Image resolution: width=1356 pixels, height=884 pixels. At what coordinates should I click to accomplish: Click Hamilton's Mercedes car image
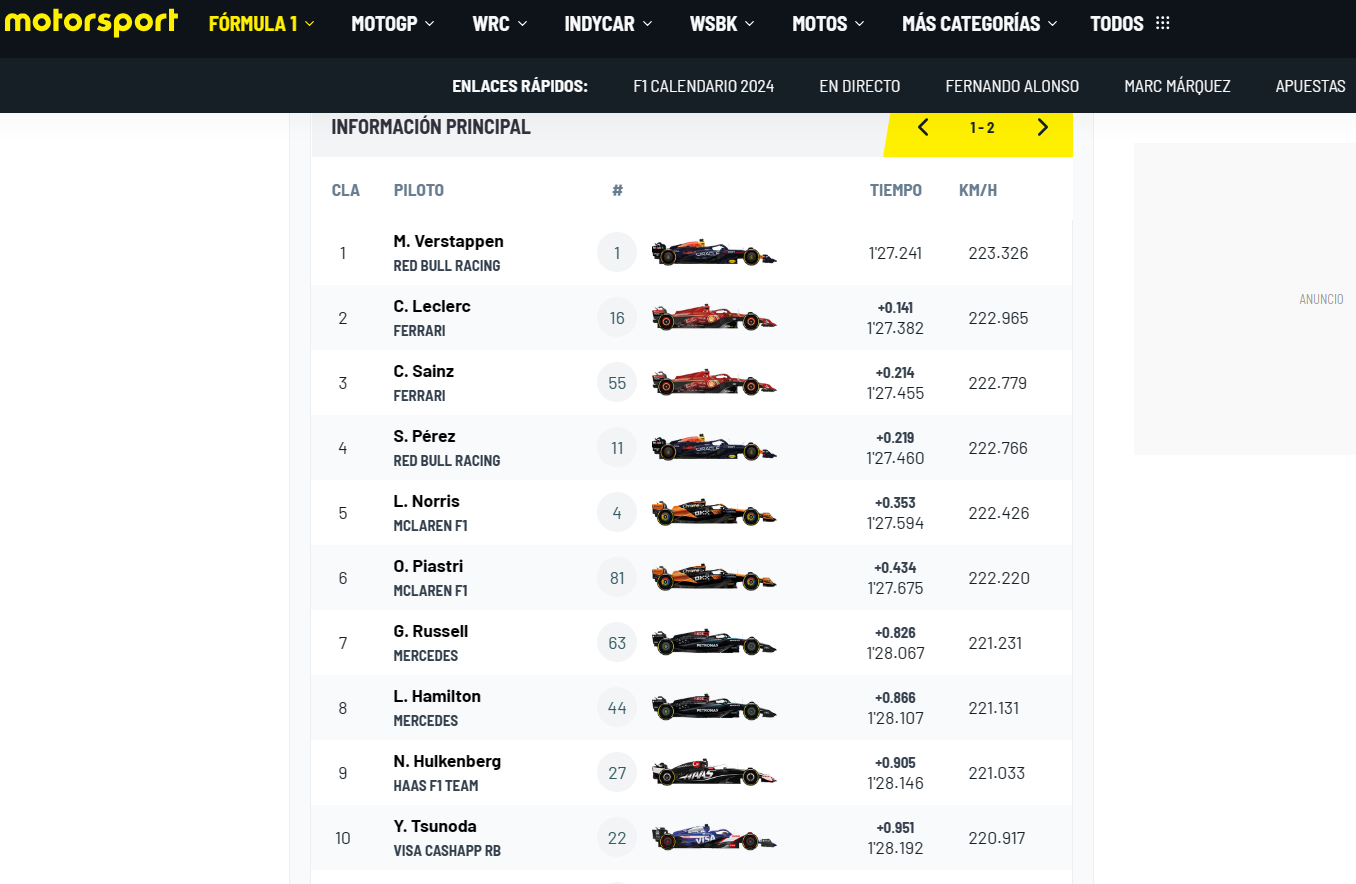[714, 708]
